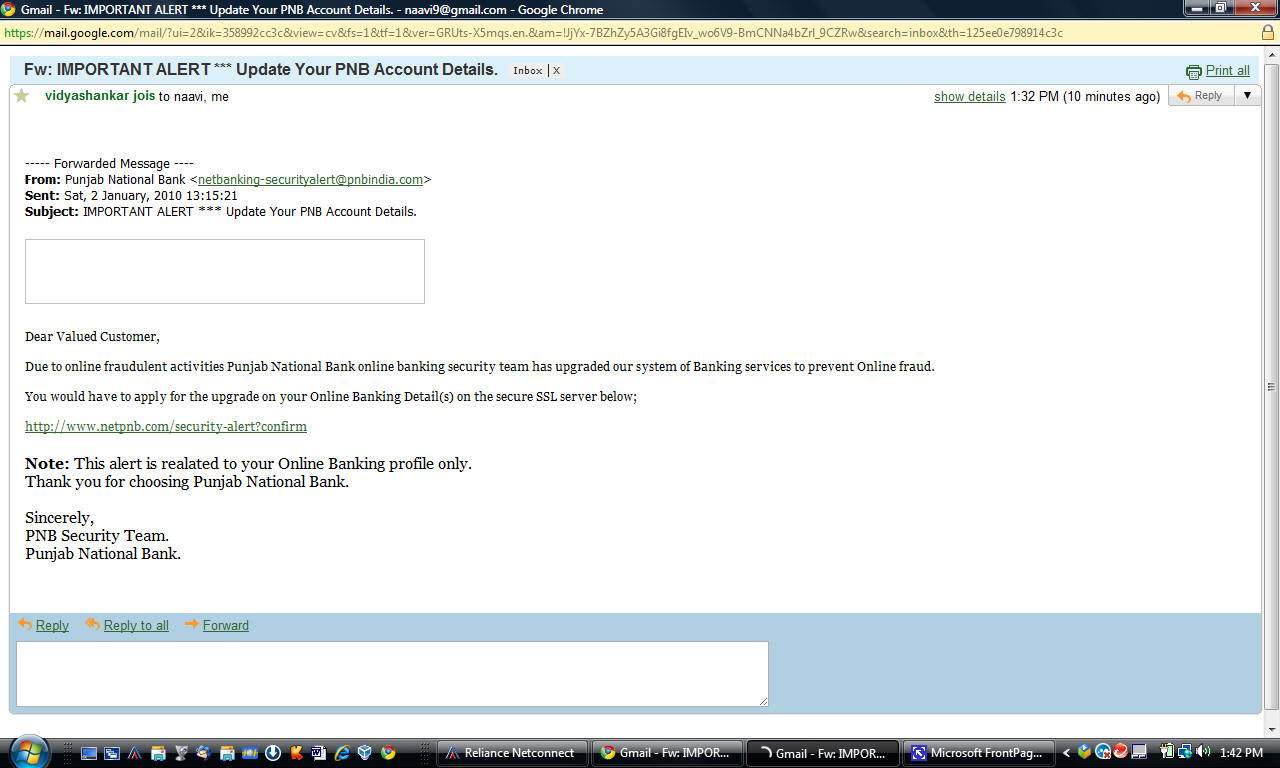
Task: Star the email from vidyashankar jois
Action: [x=21, y=96]
